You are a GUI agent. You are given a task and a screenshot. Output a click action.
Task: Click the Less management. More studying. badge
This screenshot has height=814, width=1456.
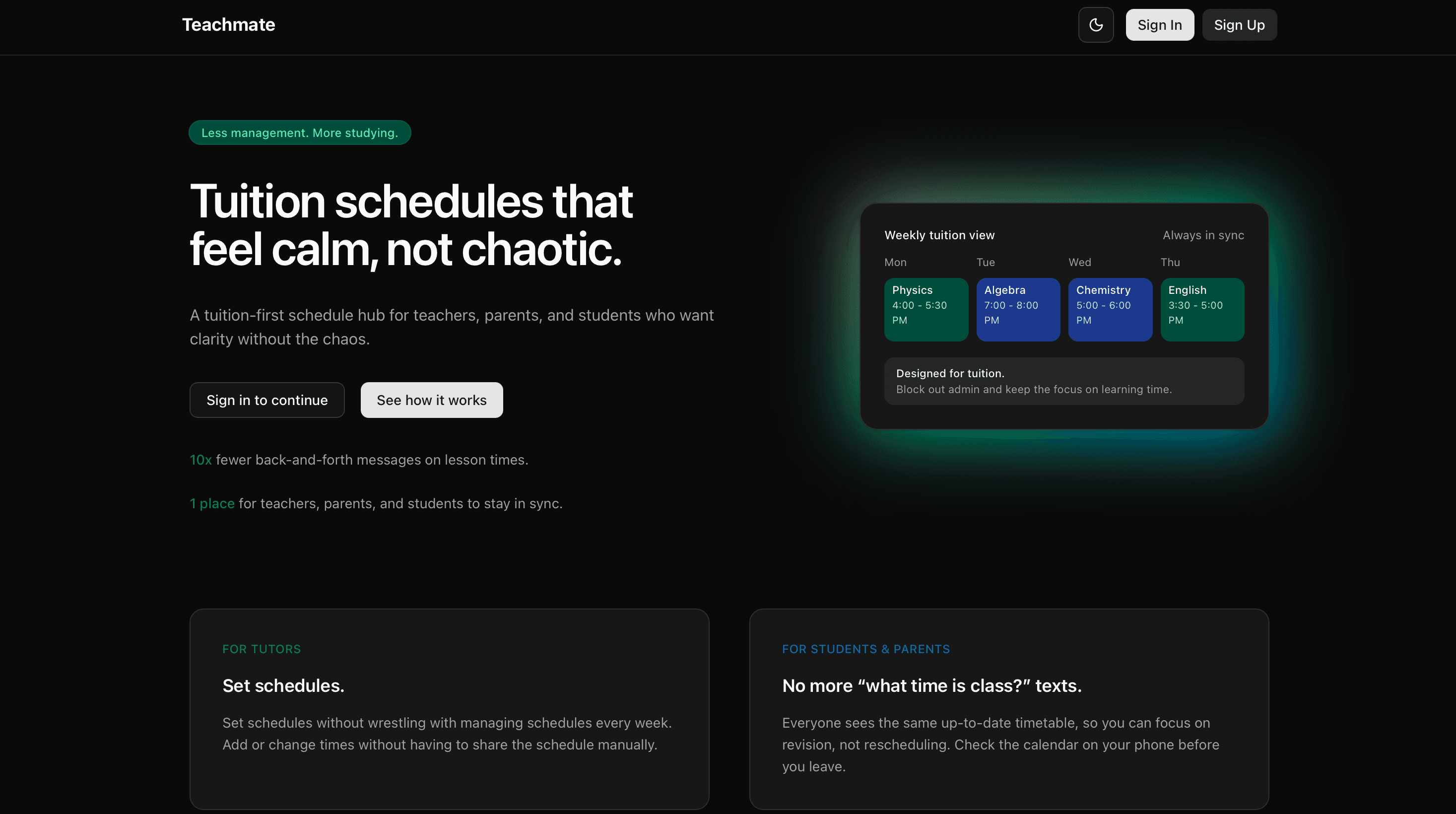(300, 133)
